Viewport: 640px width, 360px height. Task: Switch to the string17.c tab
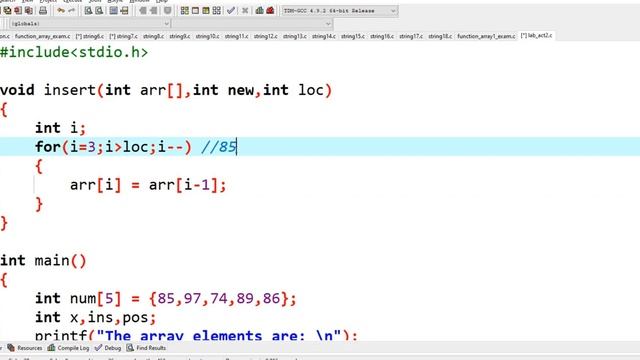pos(411,36)
